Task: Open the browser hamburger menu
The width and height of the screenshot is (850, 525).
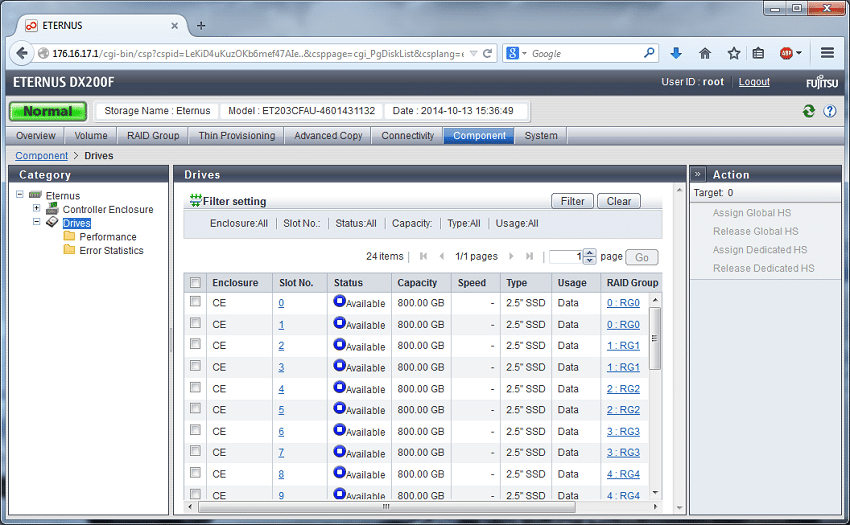Action: (x=827, y=53)
